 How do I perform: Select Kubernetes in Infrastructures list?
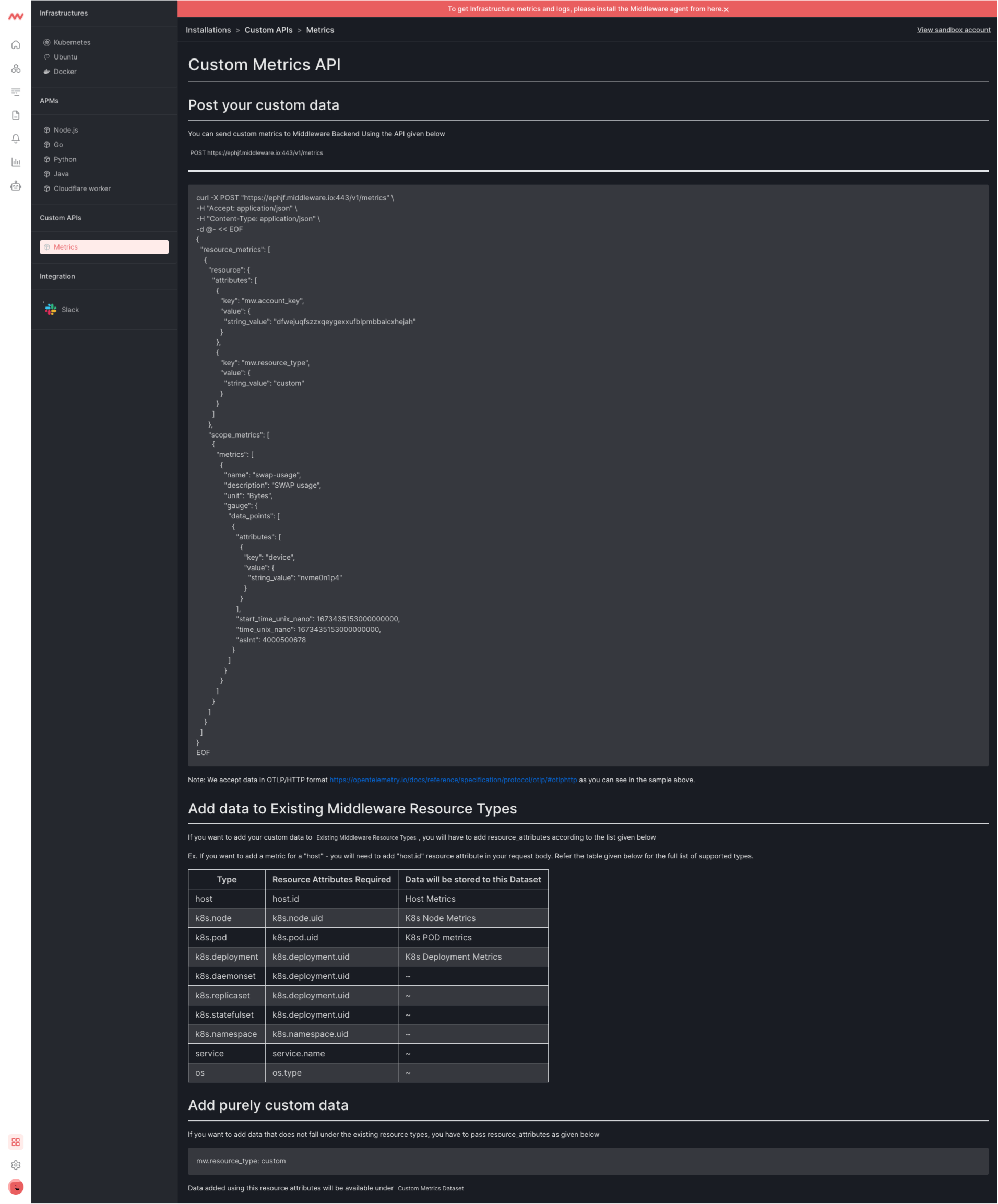coord(72,42)
